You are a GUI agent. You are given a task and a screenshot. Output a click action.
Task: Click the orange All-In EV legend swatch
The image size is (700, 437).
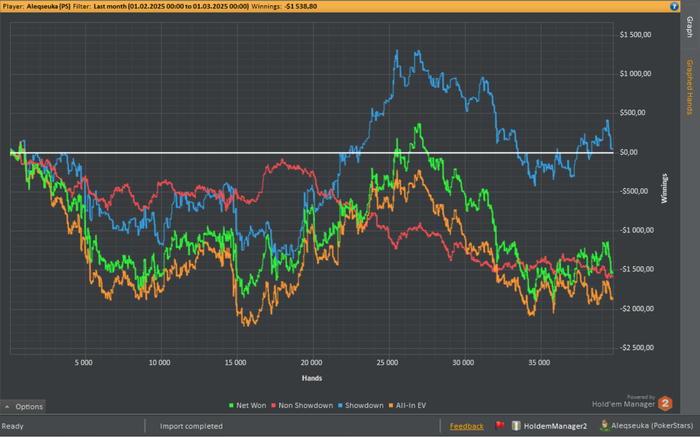(x=391, y=406)
